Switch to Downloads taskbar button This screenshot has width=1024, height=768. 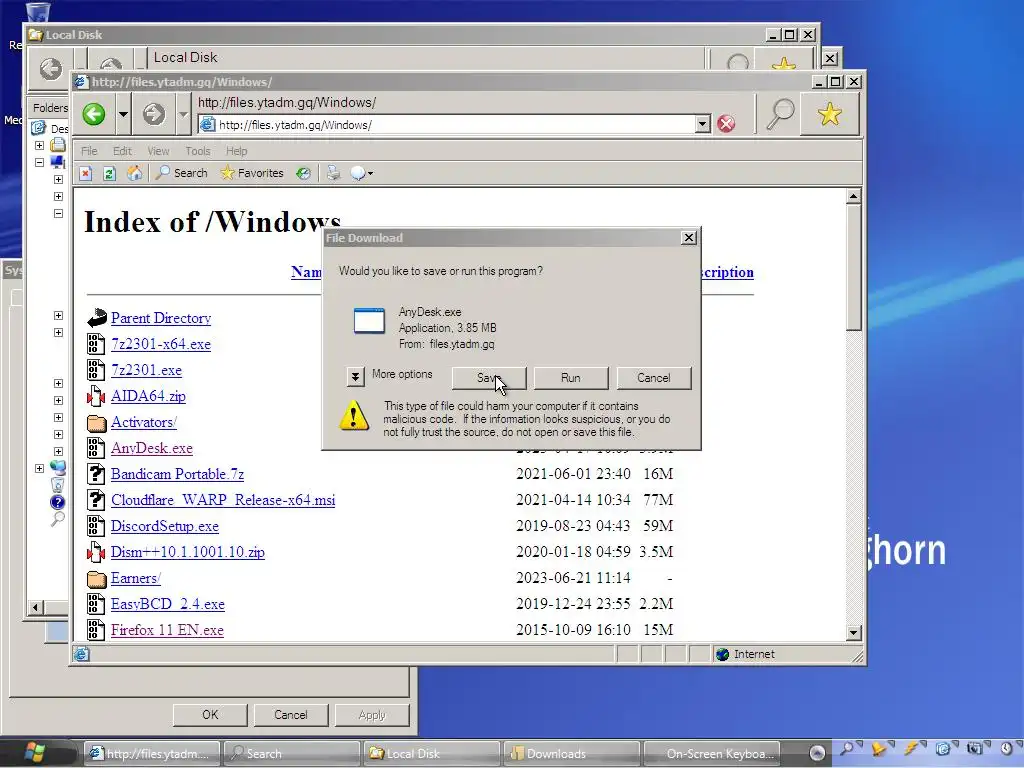click(572, 754)
